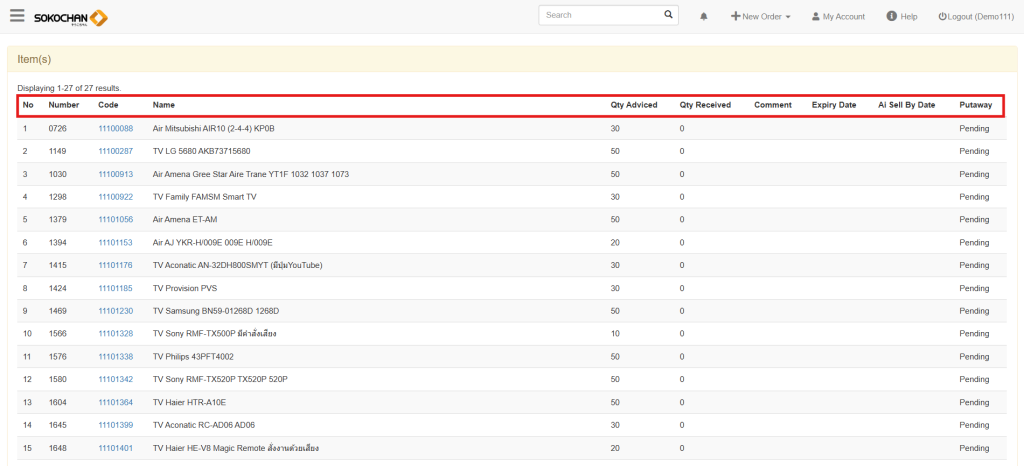Click the Sokochan logo

point(70,17)
